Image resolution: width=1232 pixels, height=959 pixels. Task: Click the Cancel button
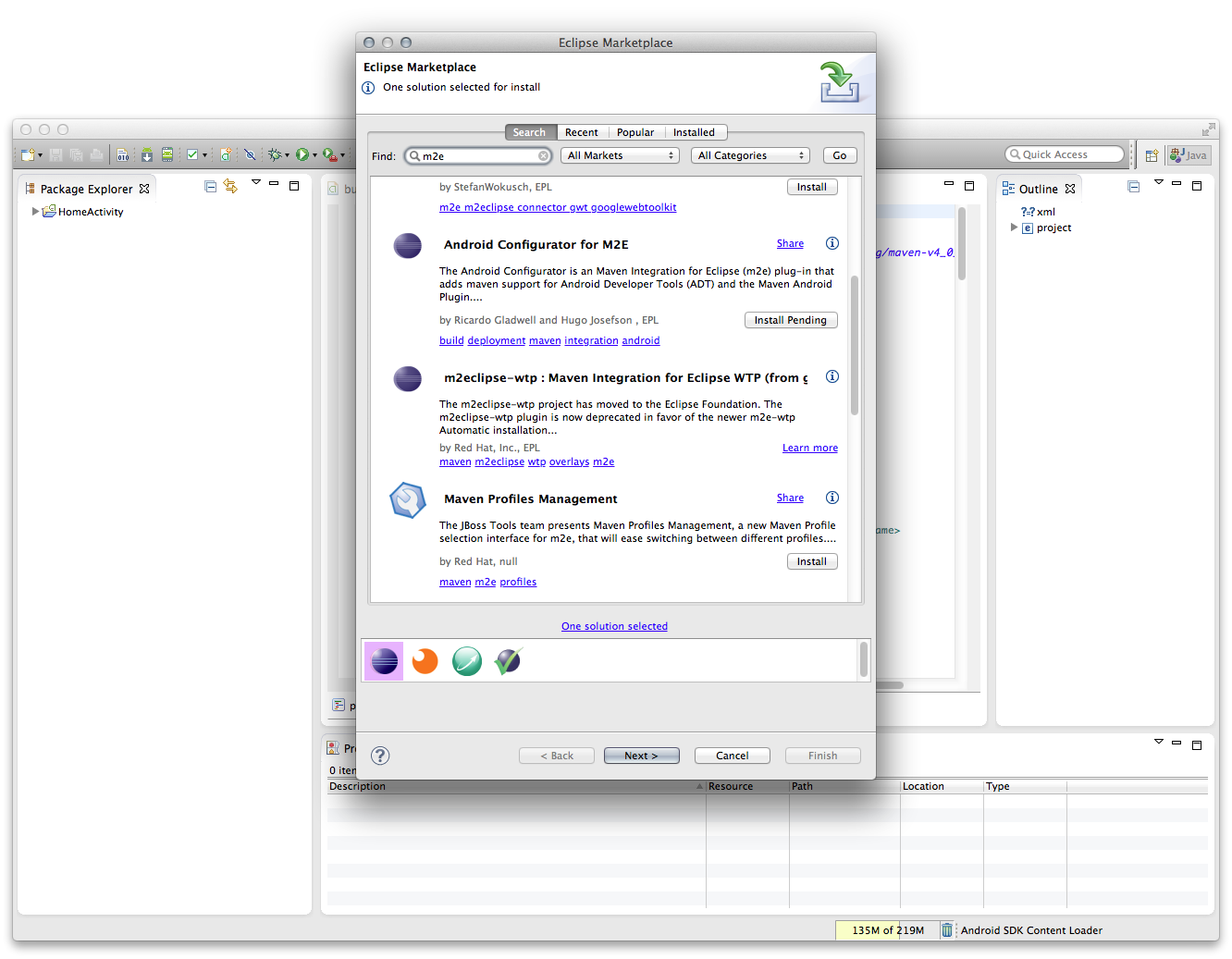pyautogui.click(x=732, y=756)
